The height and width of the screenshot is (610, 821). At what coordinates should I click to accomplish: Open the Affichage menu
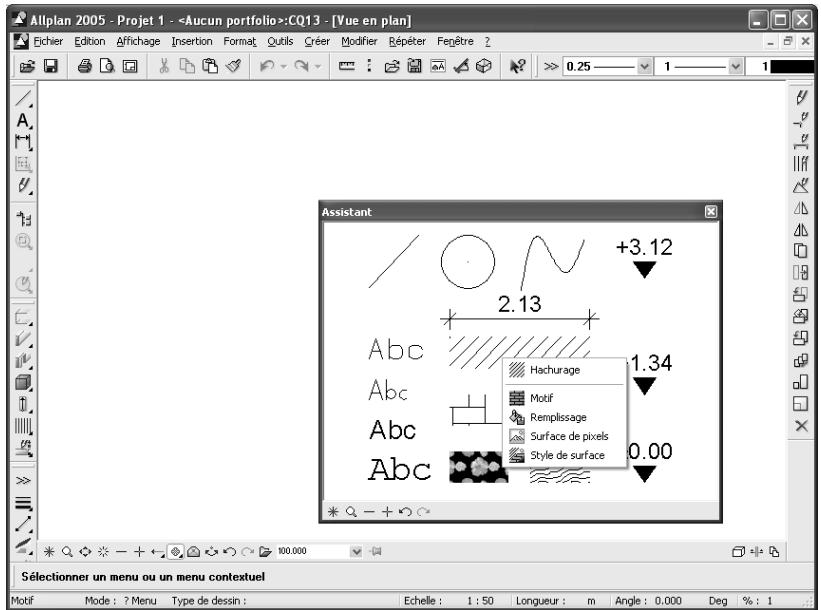pyautogui.click(x=138, y=41)
